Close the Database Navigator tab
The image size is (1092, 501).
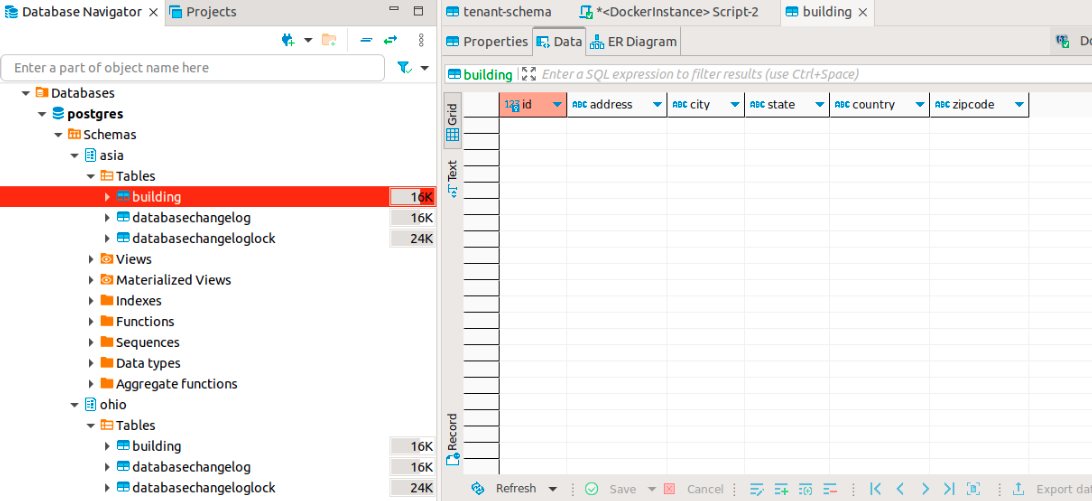[153, 12]
